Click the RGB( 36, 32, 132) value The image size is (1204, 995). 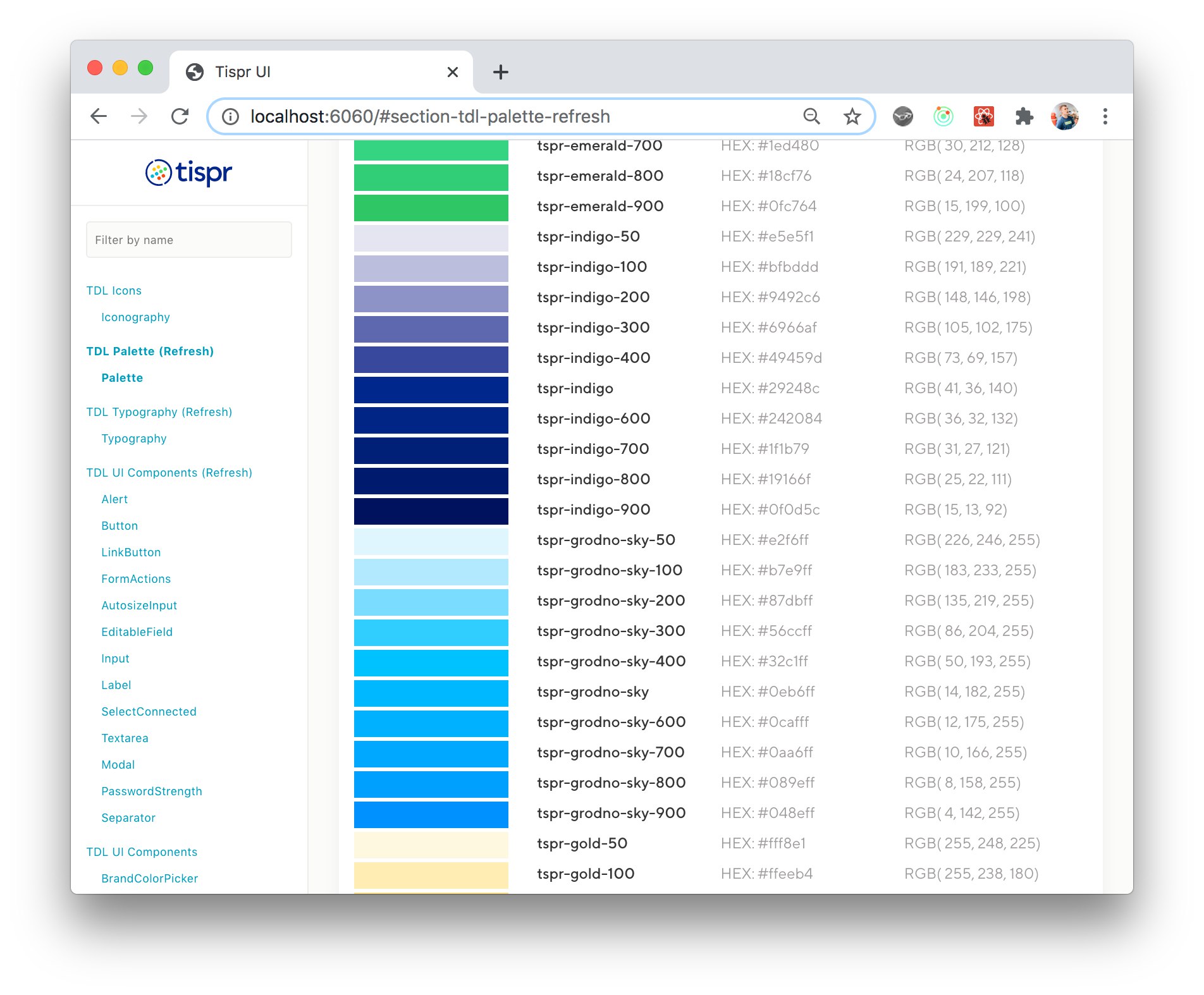click(961, 418)
